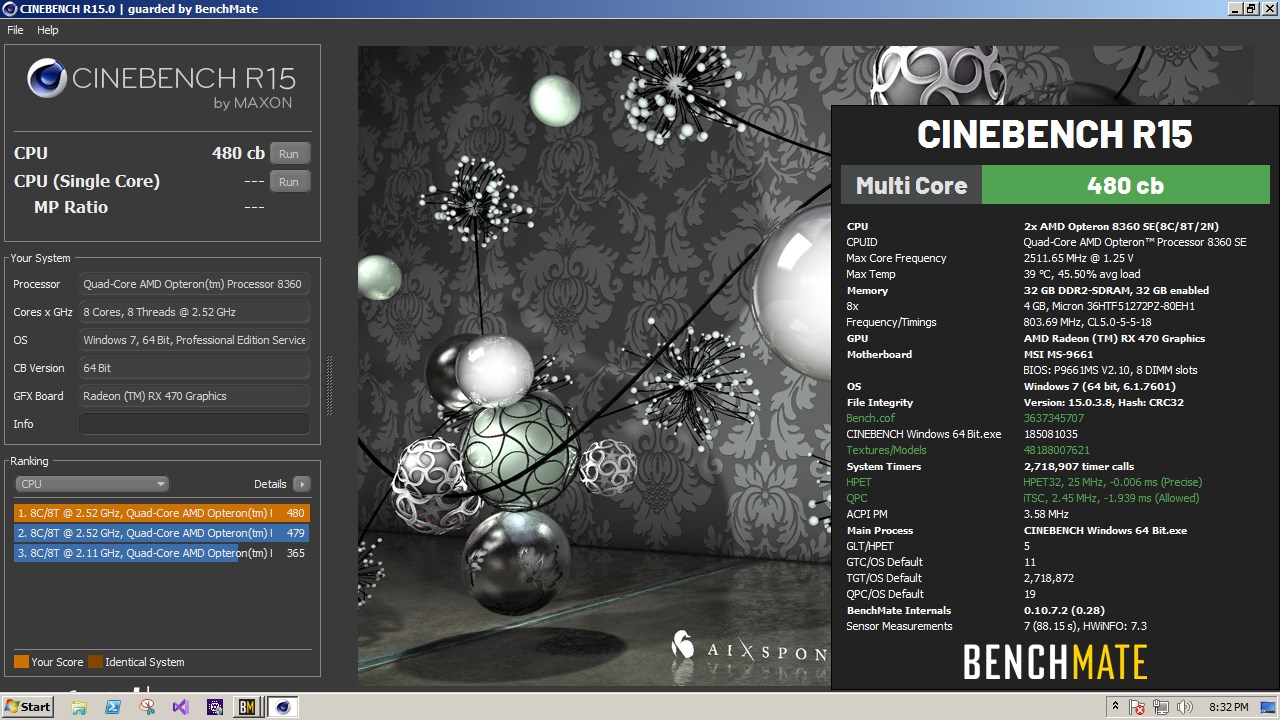Run the CPU (Single Core) benchmark

[289, 182]
